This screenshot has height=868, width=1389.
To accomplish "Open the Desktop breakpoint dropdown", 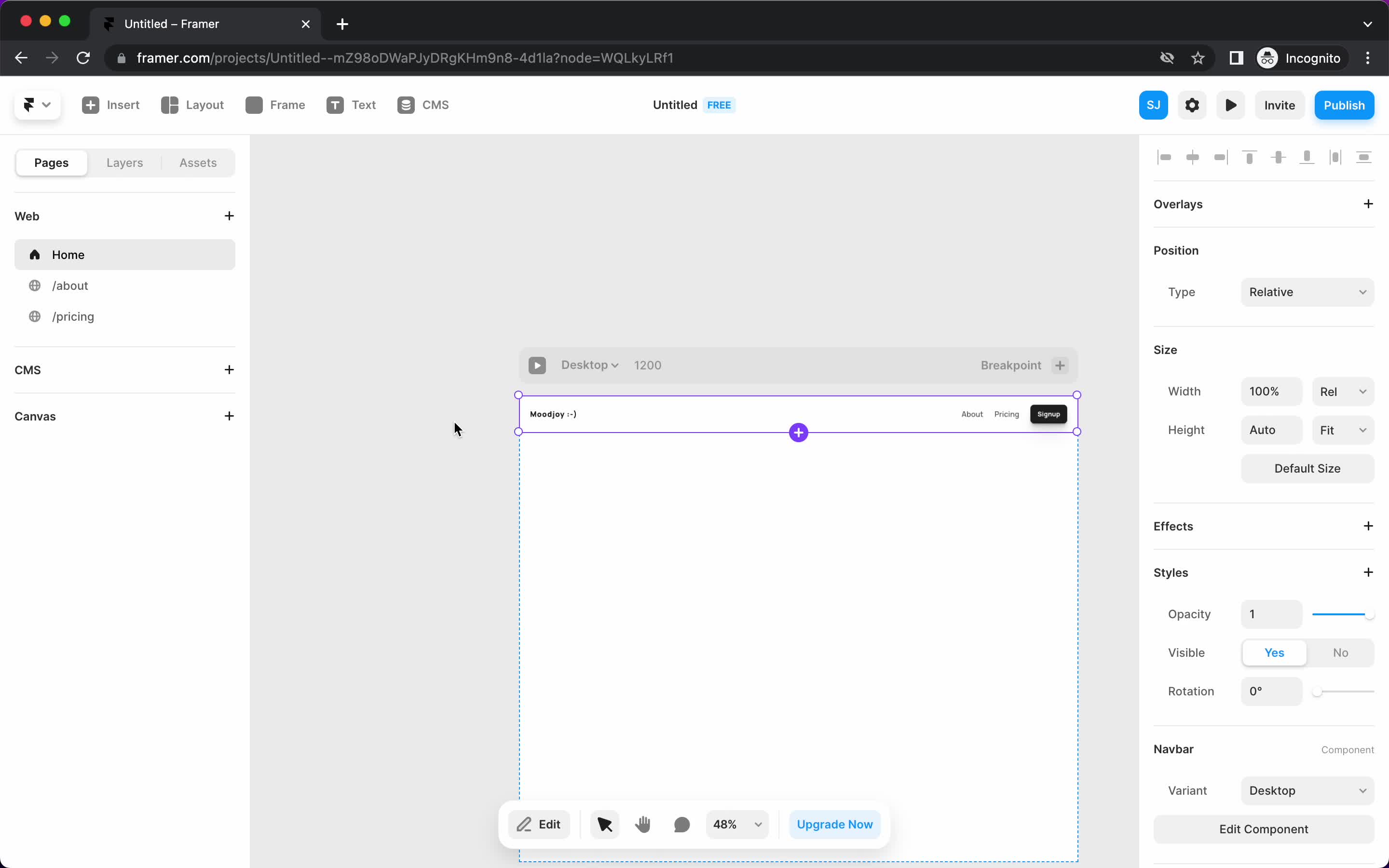I will click(590, 365).
